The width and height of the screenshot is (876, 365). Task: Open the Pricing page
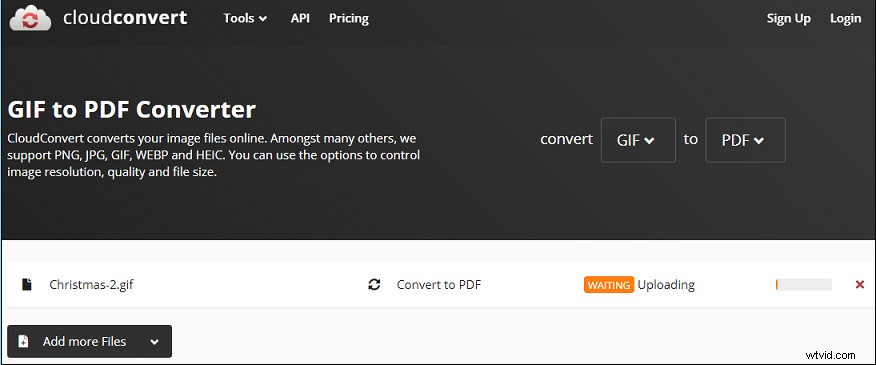349,18
